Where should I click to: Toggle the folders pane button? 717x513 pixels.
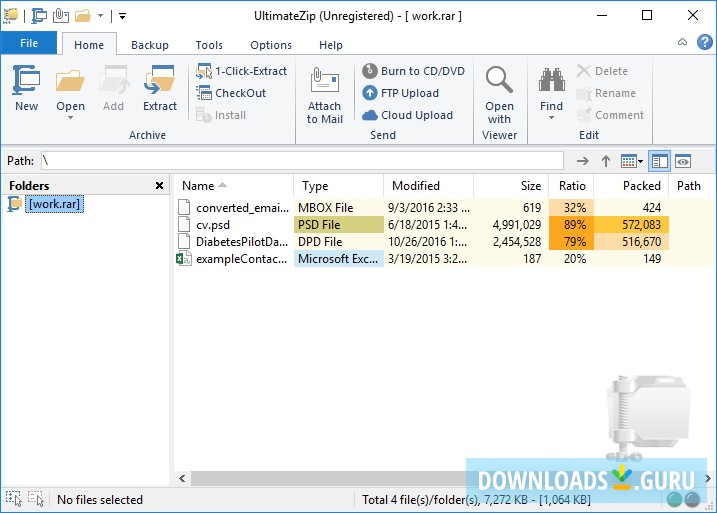click(x=659, y=161)
